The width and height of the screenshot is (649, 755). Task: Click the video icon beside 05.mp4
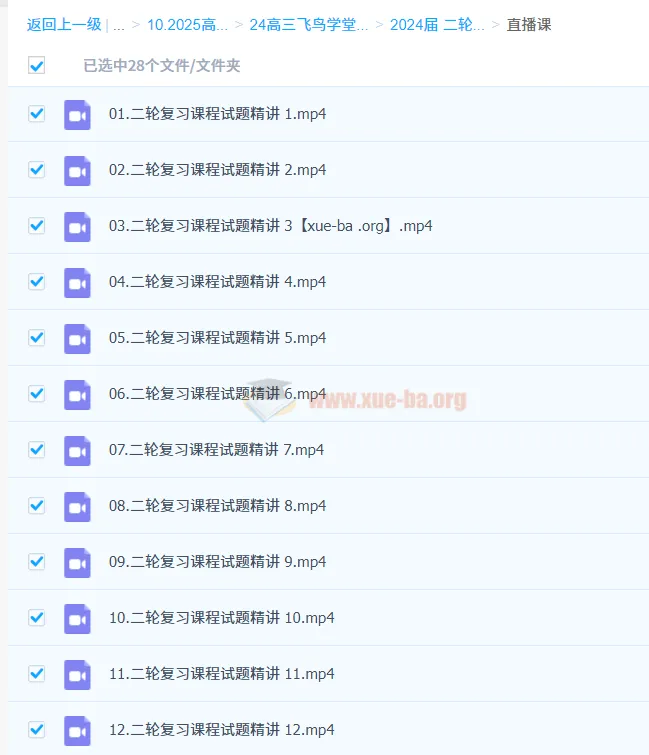pos(77,338)
